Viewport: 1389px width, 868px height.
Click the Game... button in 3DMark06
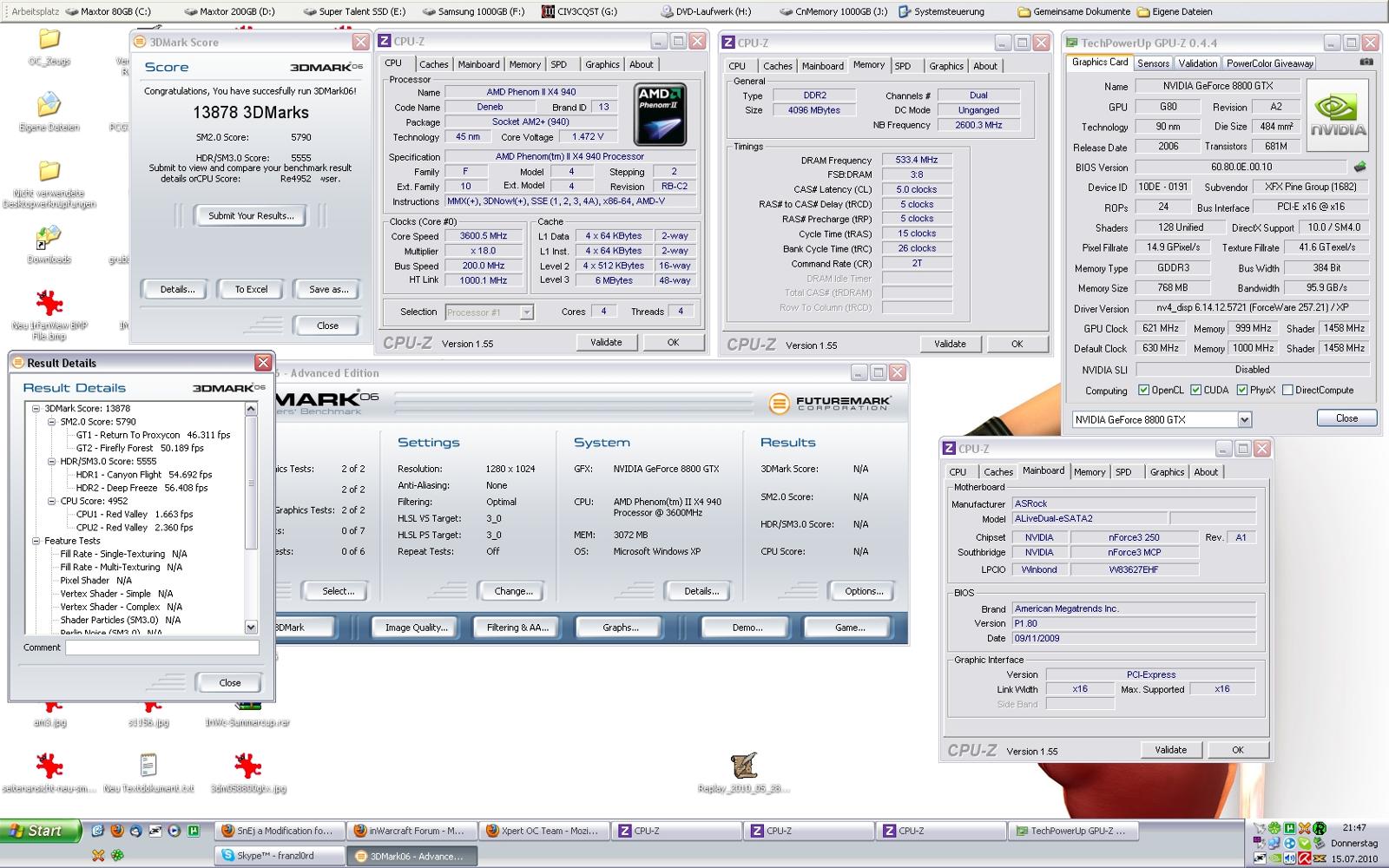[x=850, y=628]
